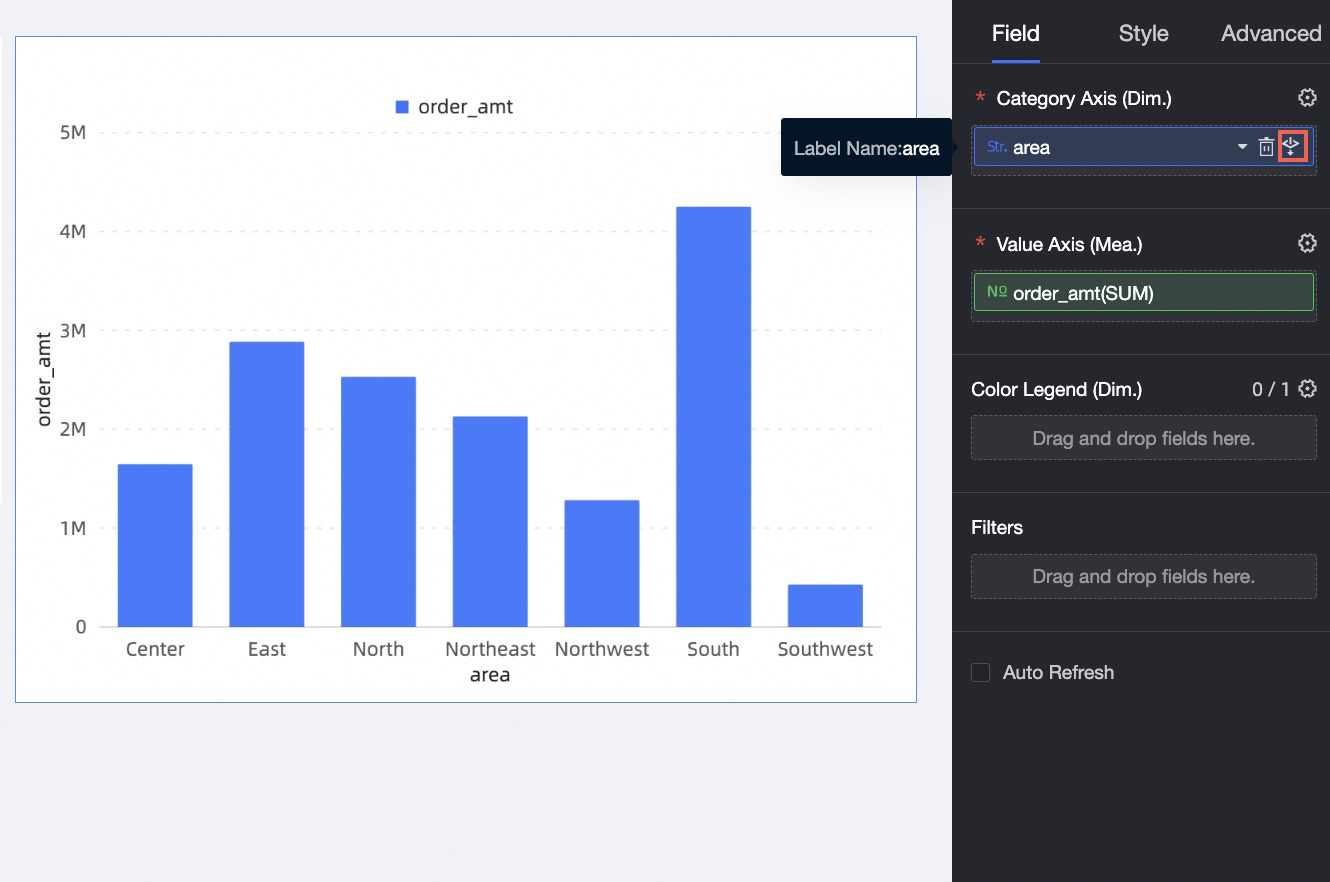Select the order_amt(SUM) measure field

tap(1143, 293)
